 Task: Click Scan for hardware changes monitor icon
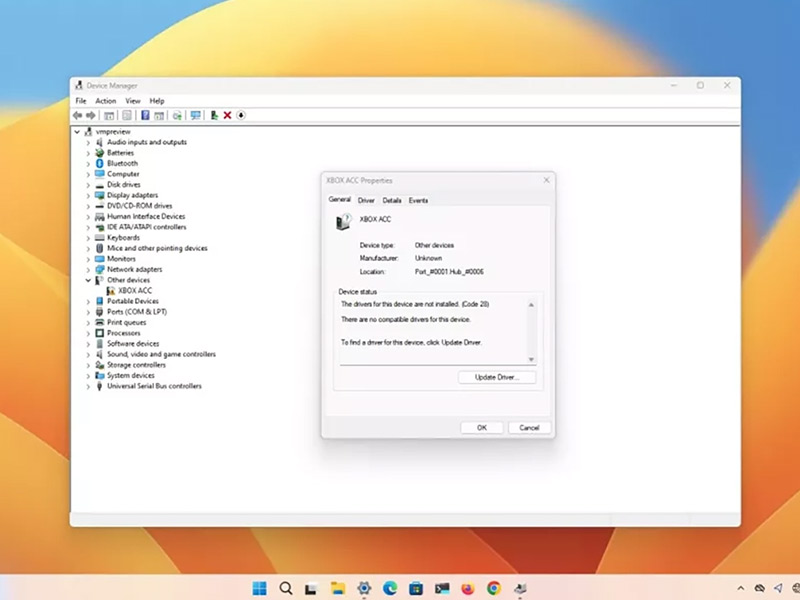pos(195,115)
